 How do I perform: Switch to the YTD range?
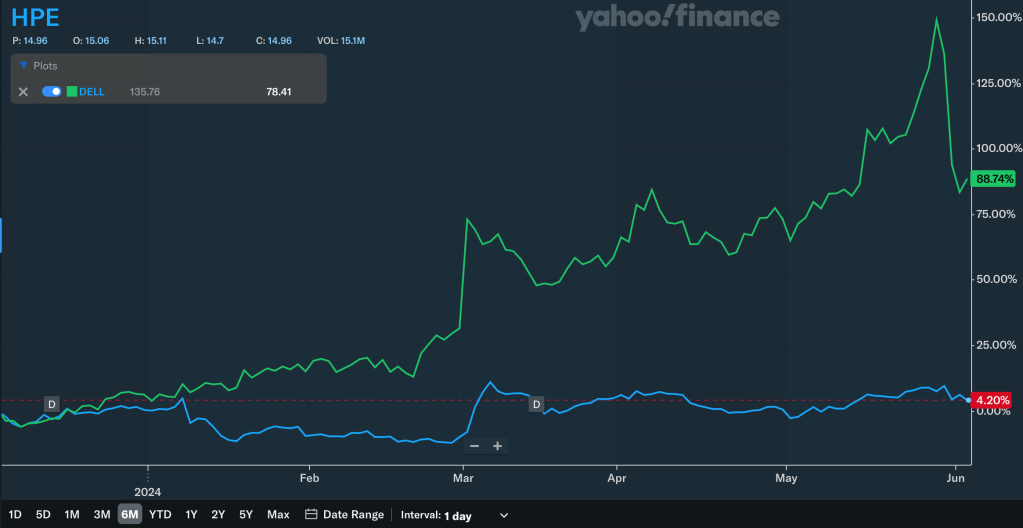click(160, 515)
